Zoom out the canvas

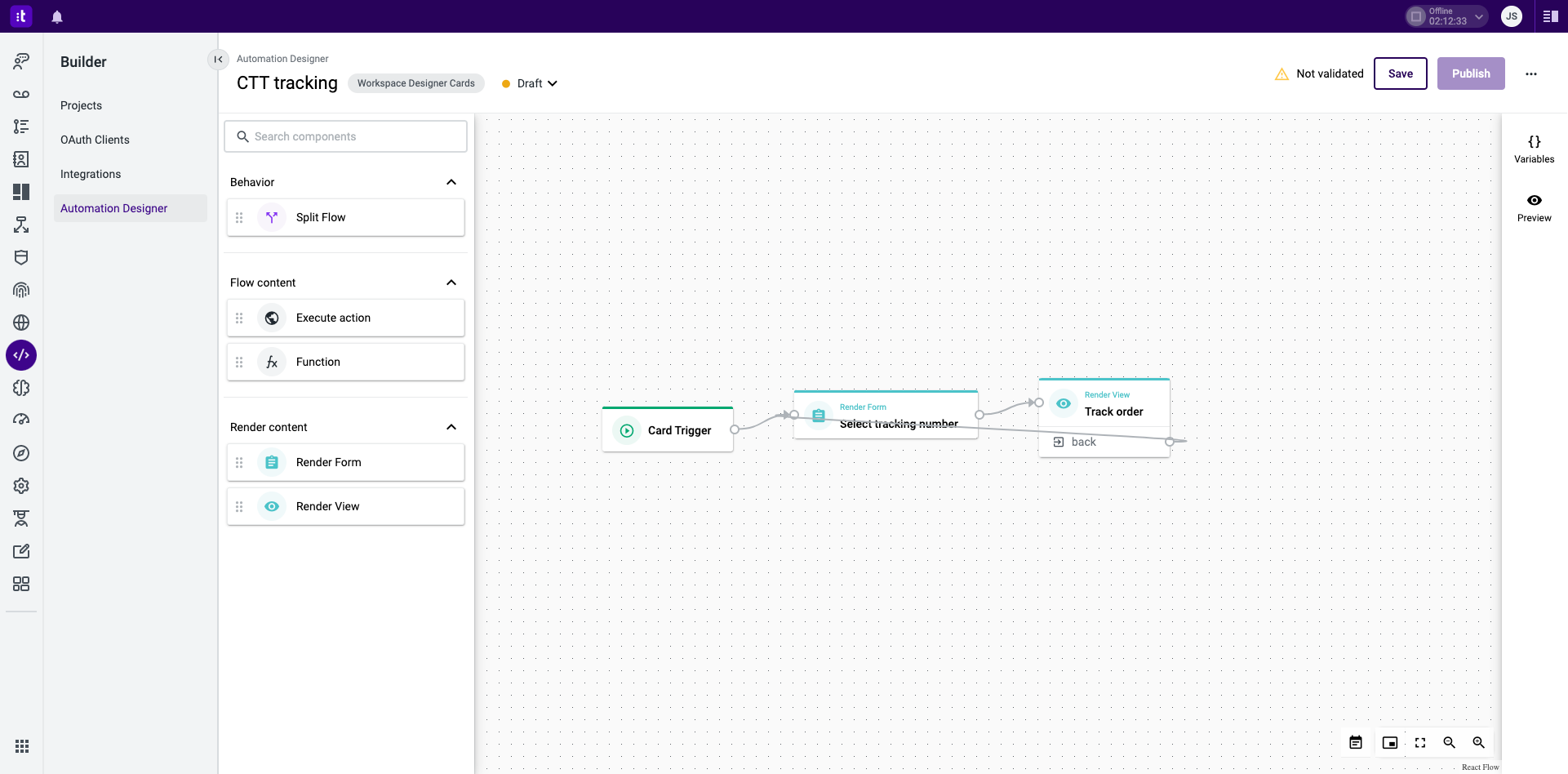tap(1450, 742)
